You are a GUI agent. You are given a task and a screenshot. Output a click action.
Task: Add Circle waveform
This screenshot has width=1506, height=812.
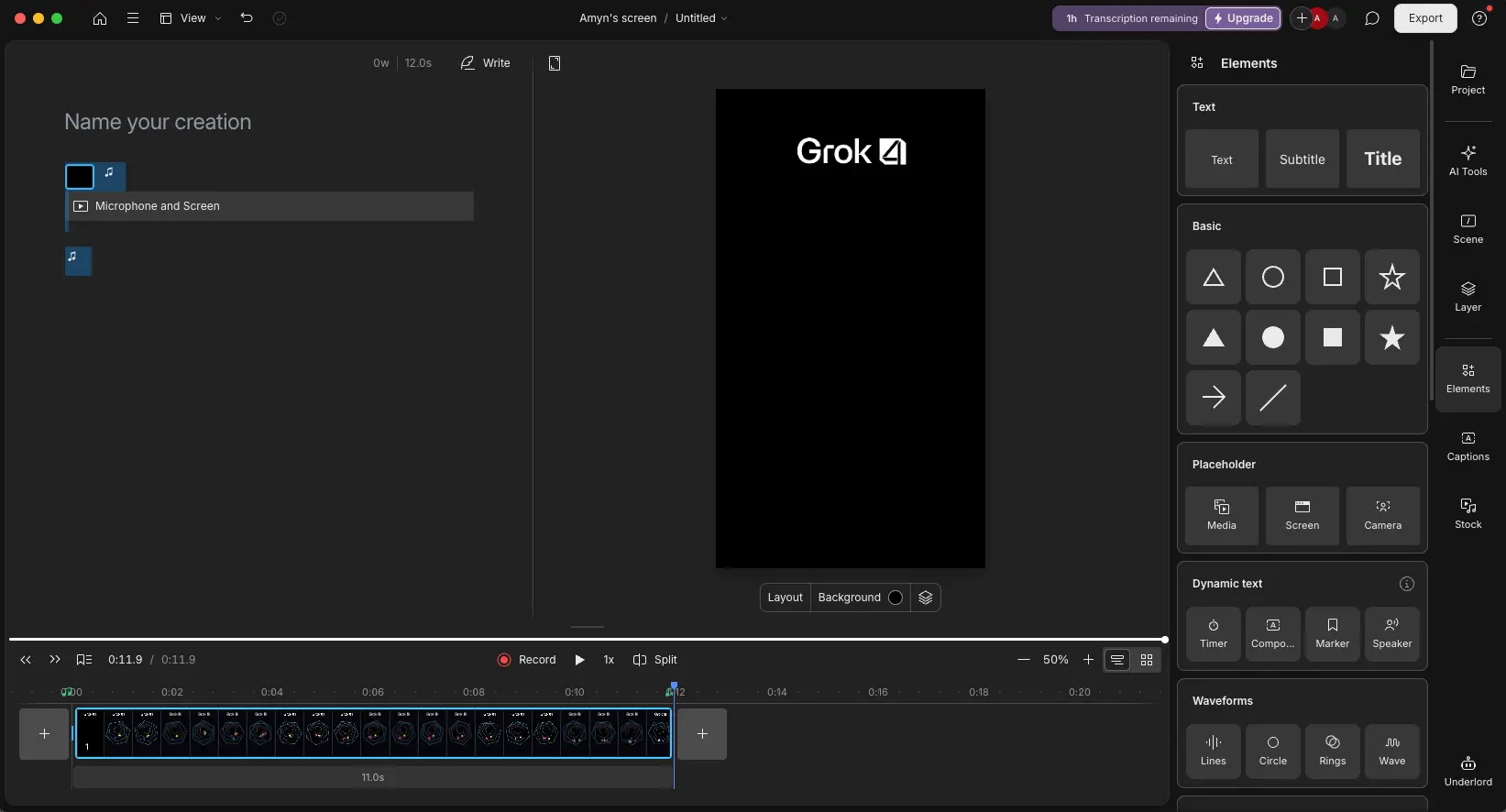(1273, 752)
